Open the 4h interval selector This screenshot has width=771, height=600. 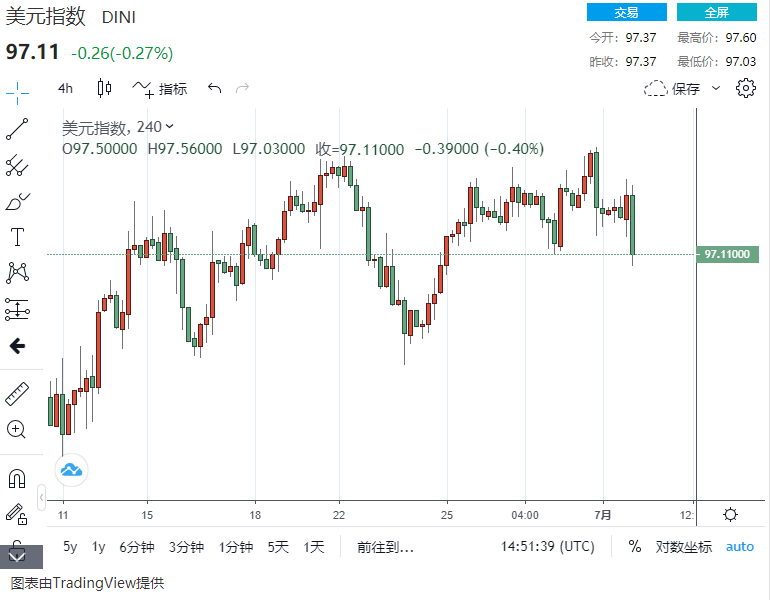[65, 89]
